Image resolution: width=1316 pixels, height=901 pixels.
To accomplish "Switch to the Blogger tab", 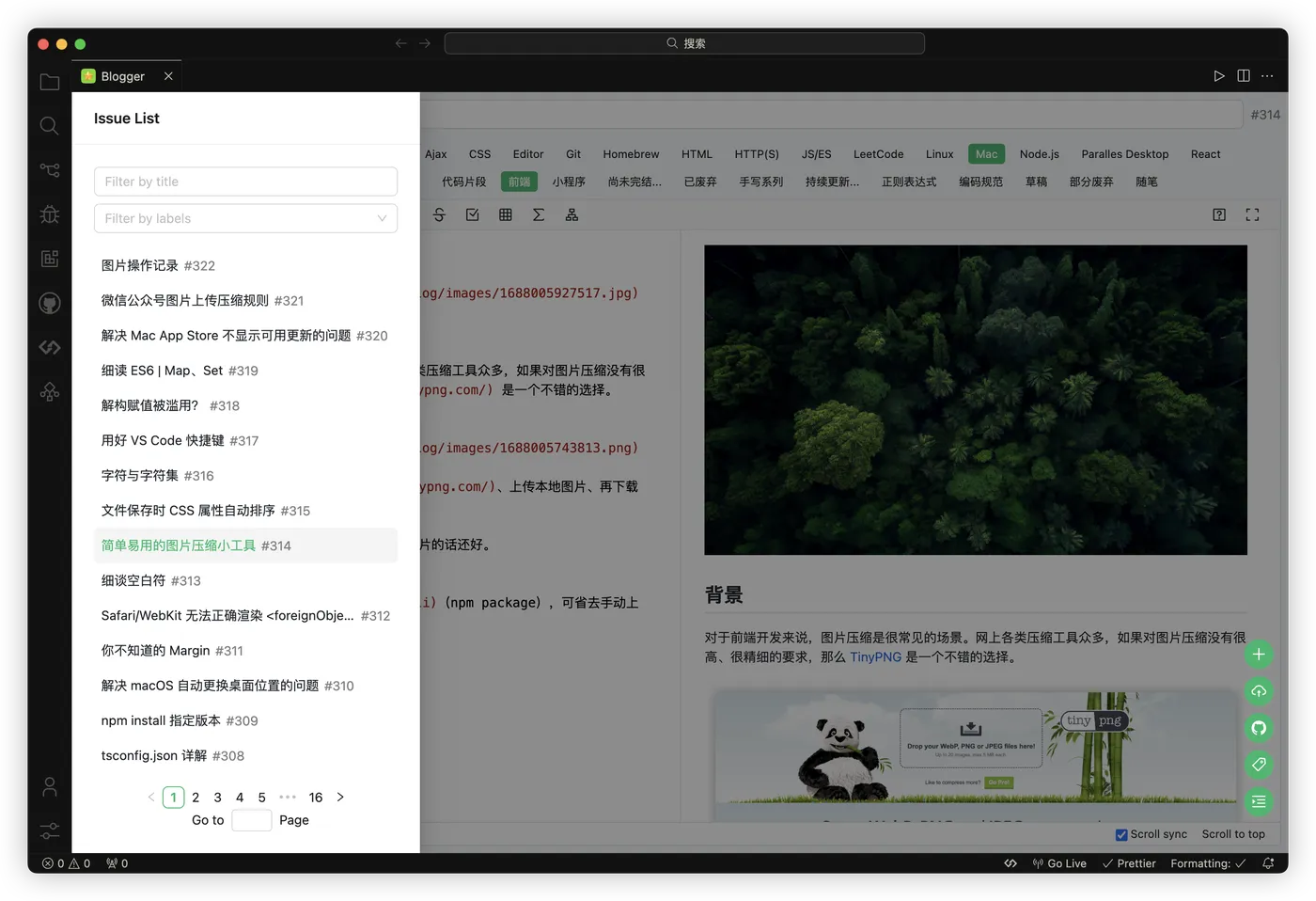I will tap(122, 76).
